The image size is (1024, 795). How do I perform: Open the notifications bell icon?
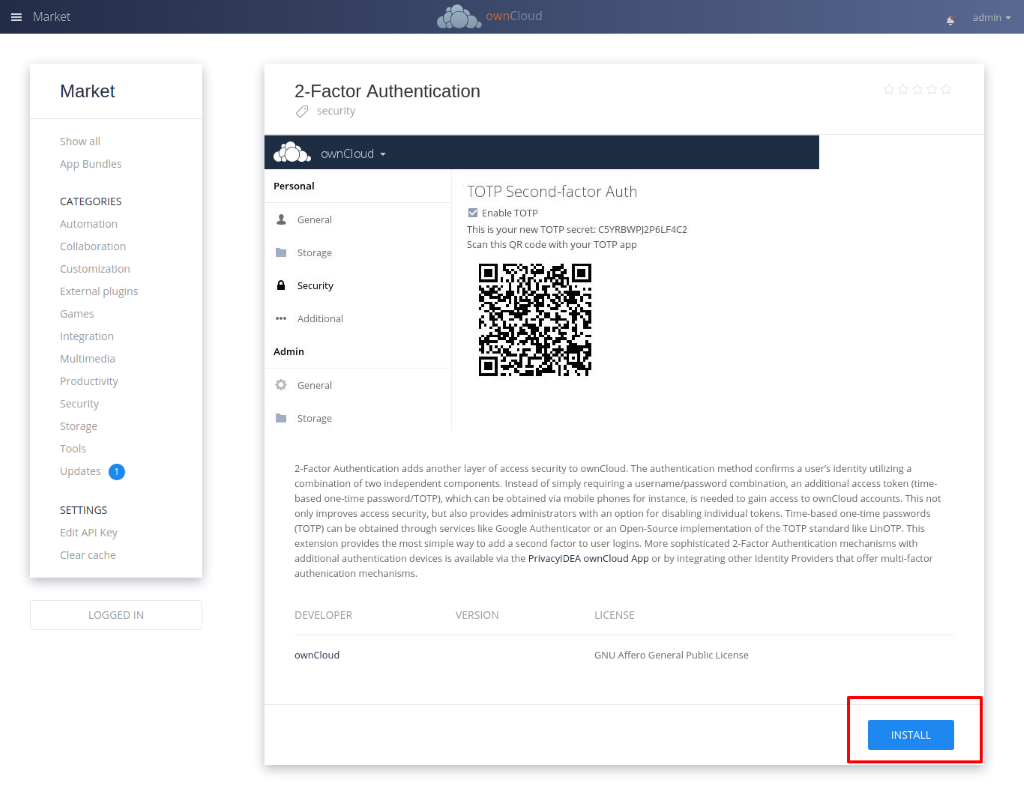tap(949, 19)
